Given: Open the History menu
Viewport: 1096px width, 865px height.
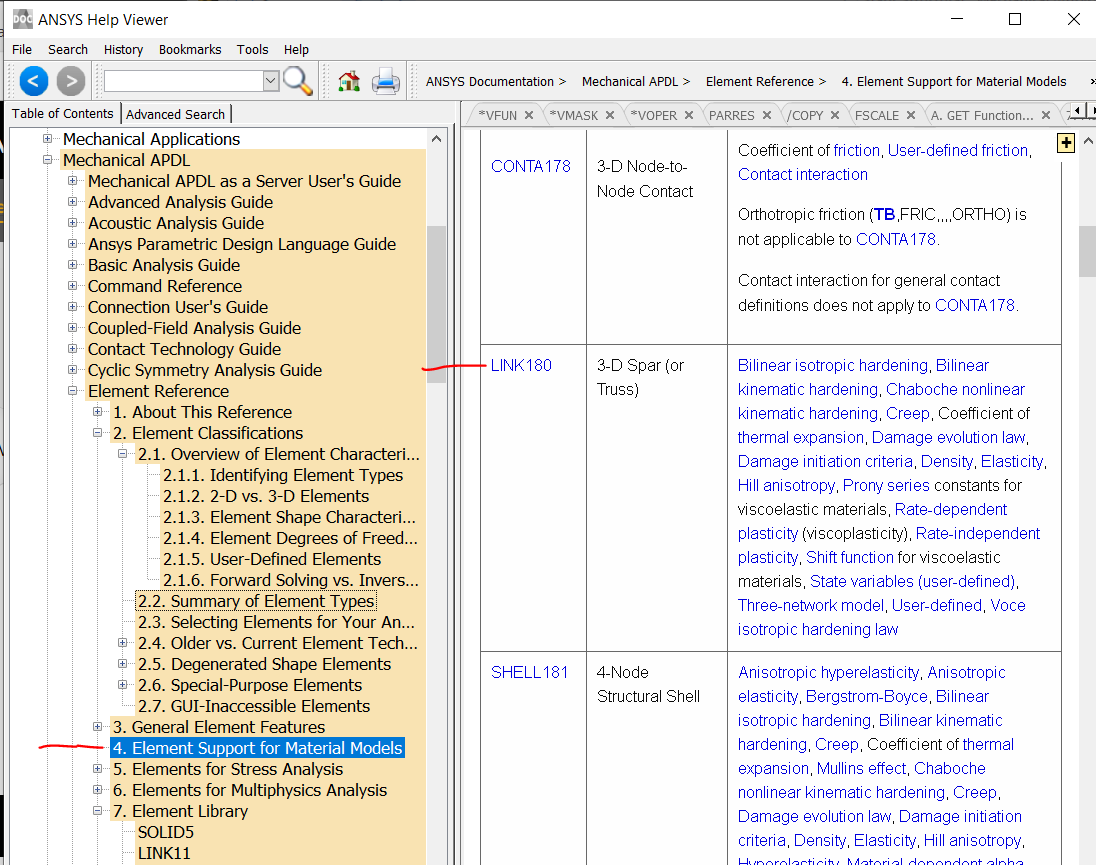Looking at the screenshot, I should click(123, 50).
